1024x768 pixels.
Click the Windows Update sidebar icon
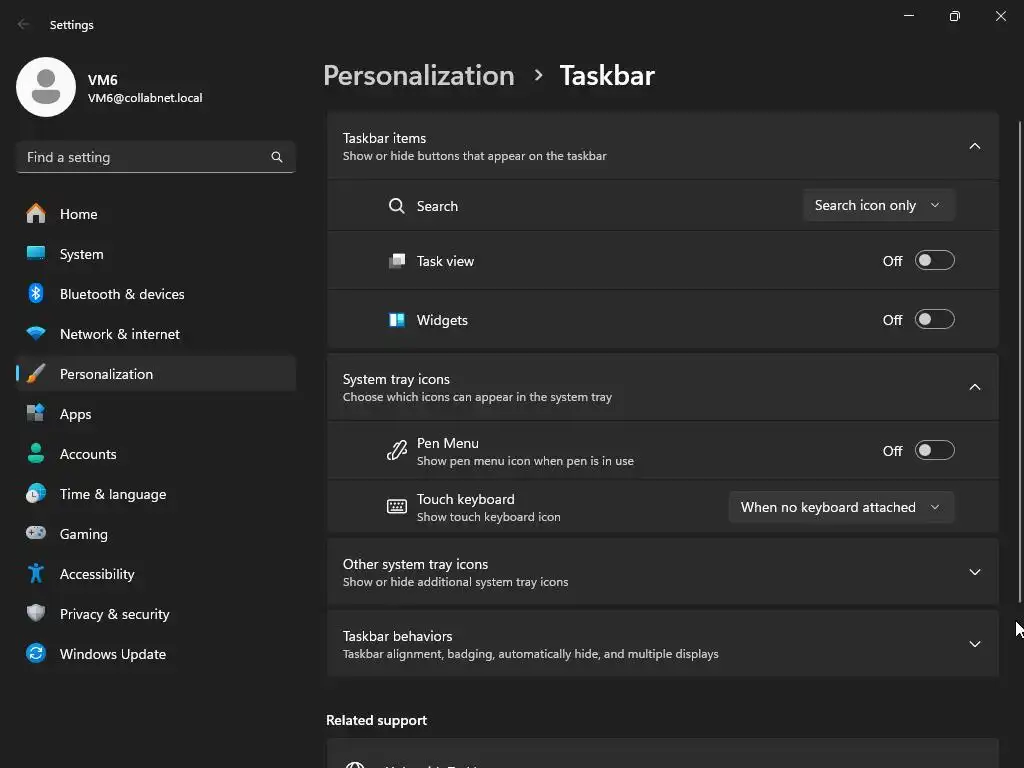click(x=36, y=654)
